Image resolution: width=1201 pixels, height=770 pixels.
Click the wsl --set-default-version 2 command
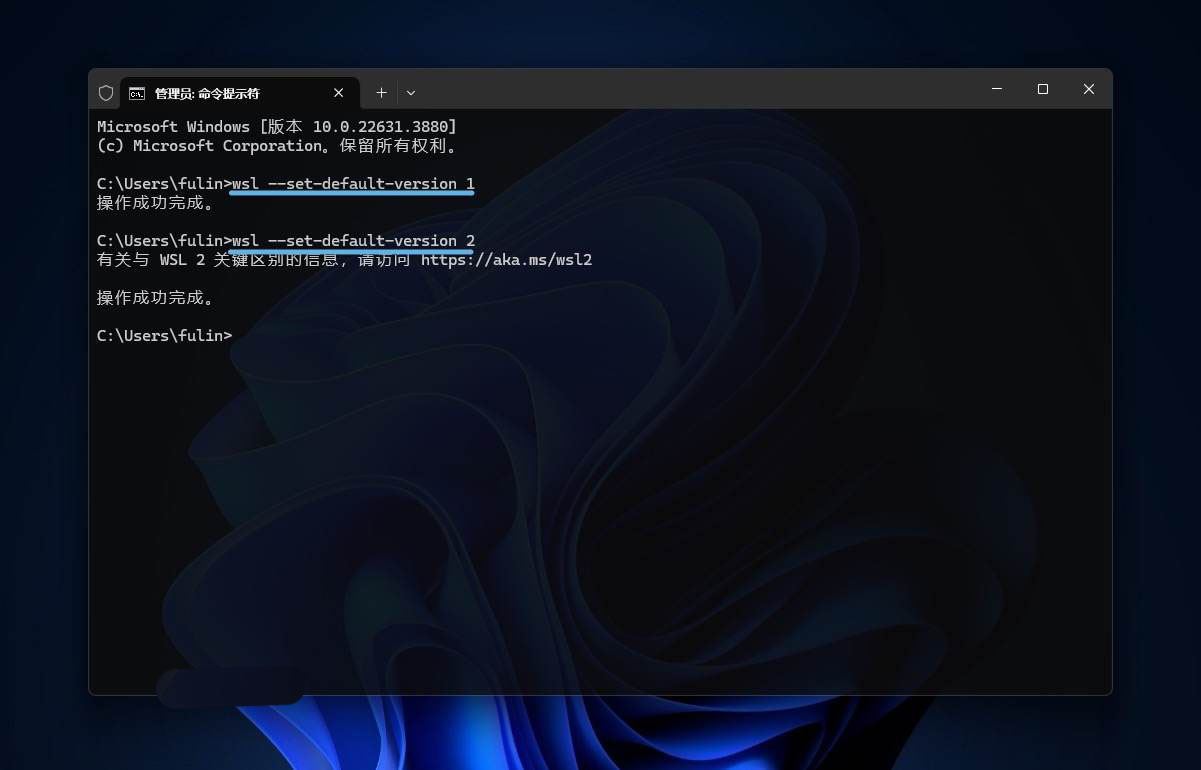(x=353, y=241)
